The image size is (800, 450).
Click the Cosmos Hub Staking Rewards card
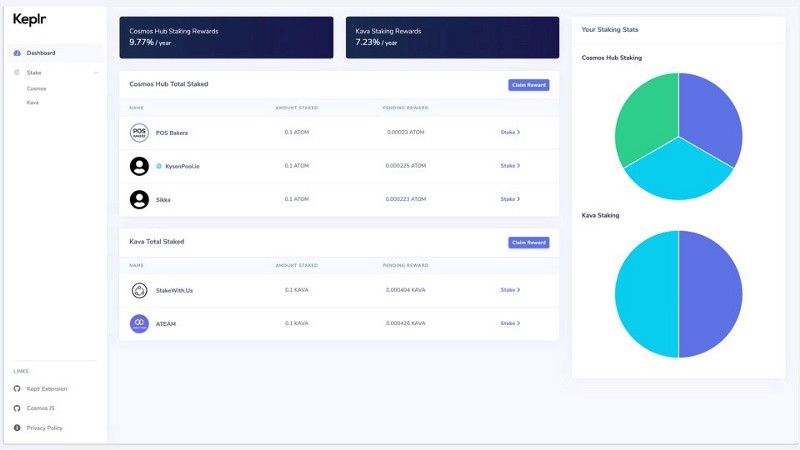click(x=226, y=38)
